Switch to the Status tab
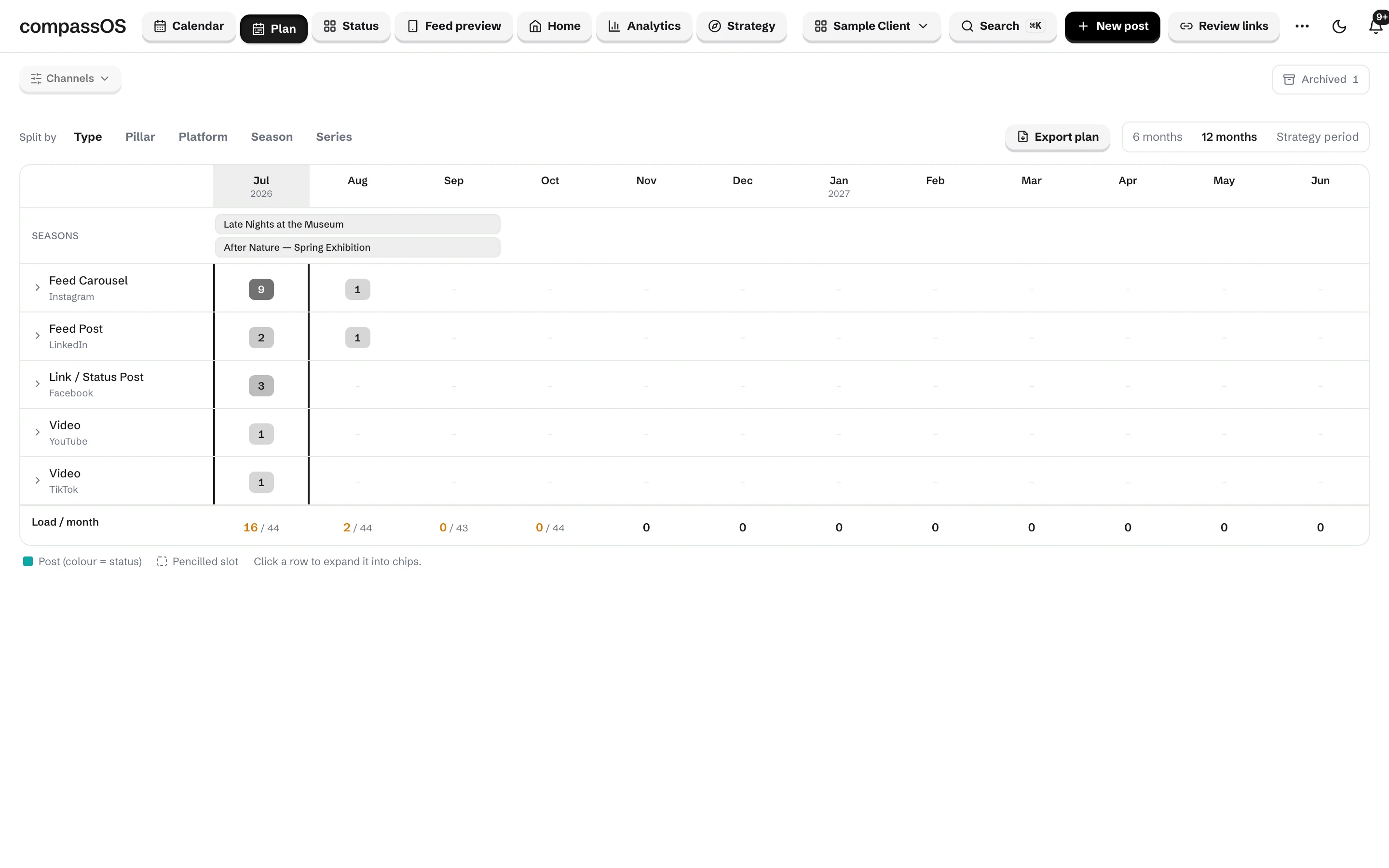Viewport: 1389px width, 868px height. 351,27
